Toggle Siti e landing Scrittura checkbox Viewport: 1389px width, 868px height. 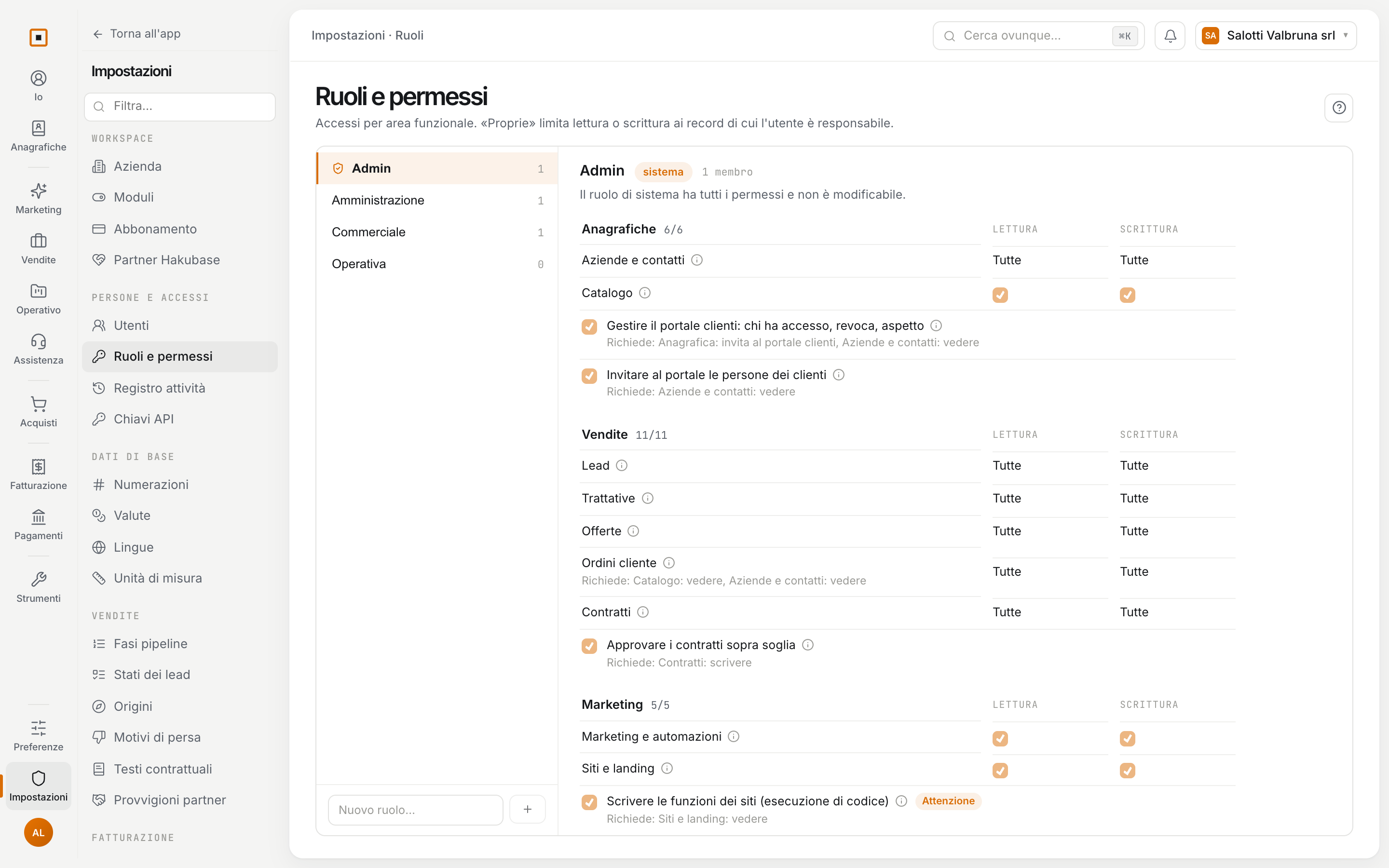click(x=1127, y=771)
